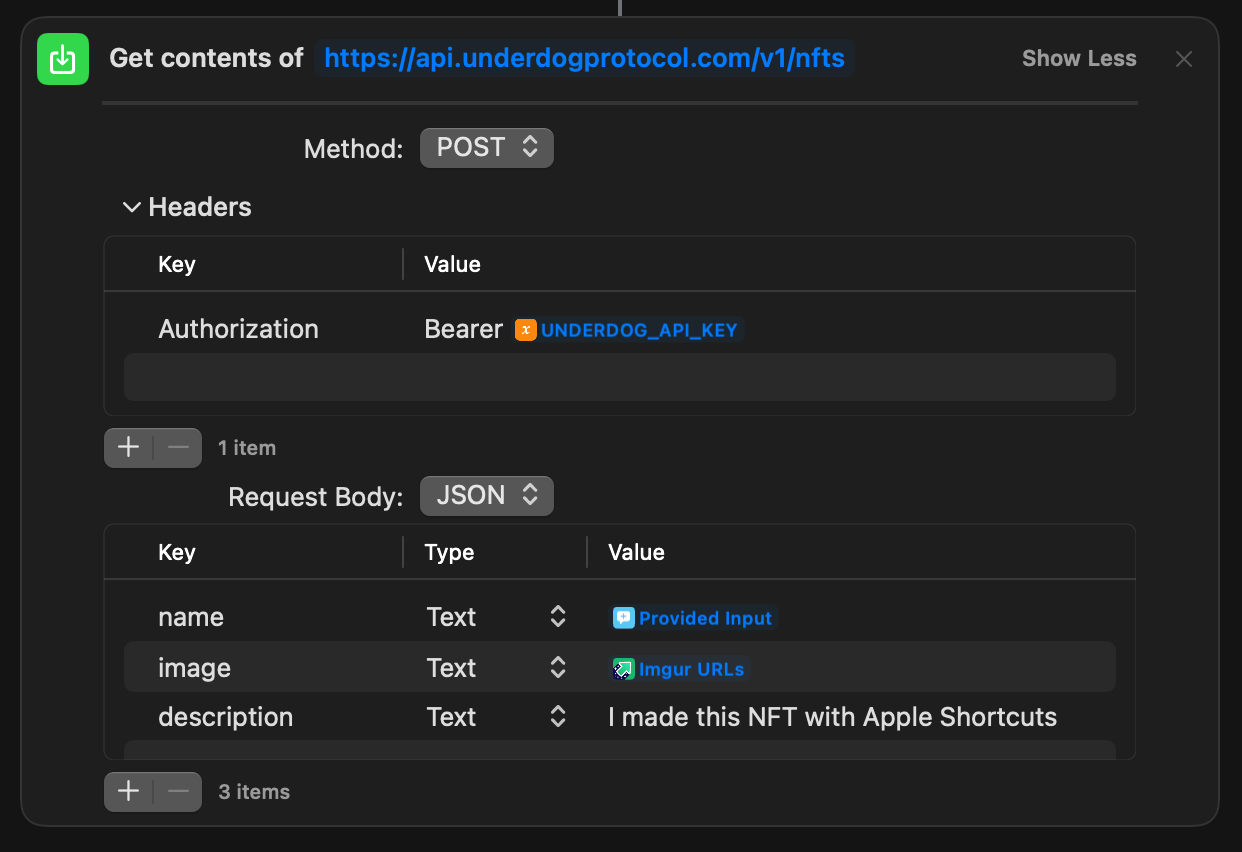The height and width of the screenshot is (852, 1242).
Task: Remove a request body field with minus
Action: tap(178, 792)
